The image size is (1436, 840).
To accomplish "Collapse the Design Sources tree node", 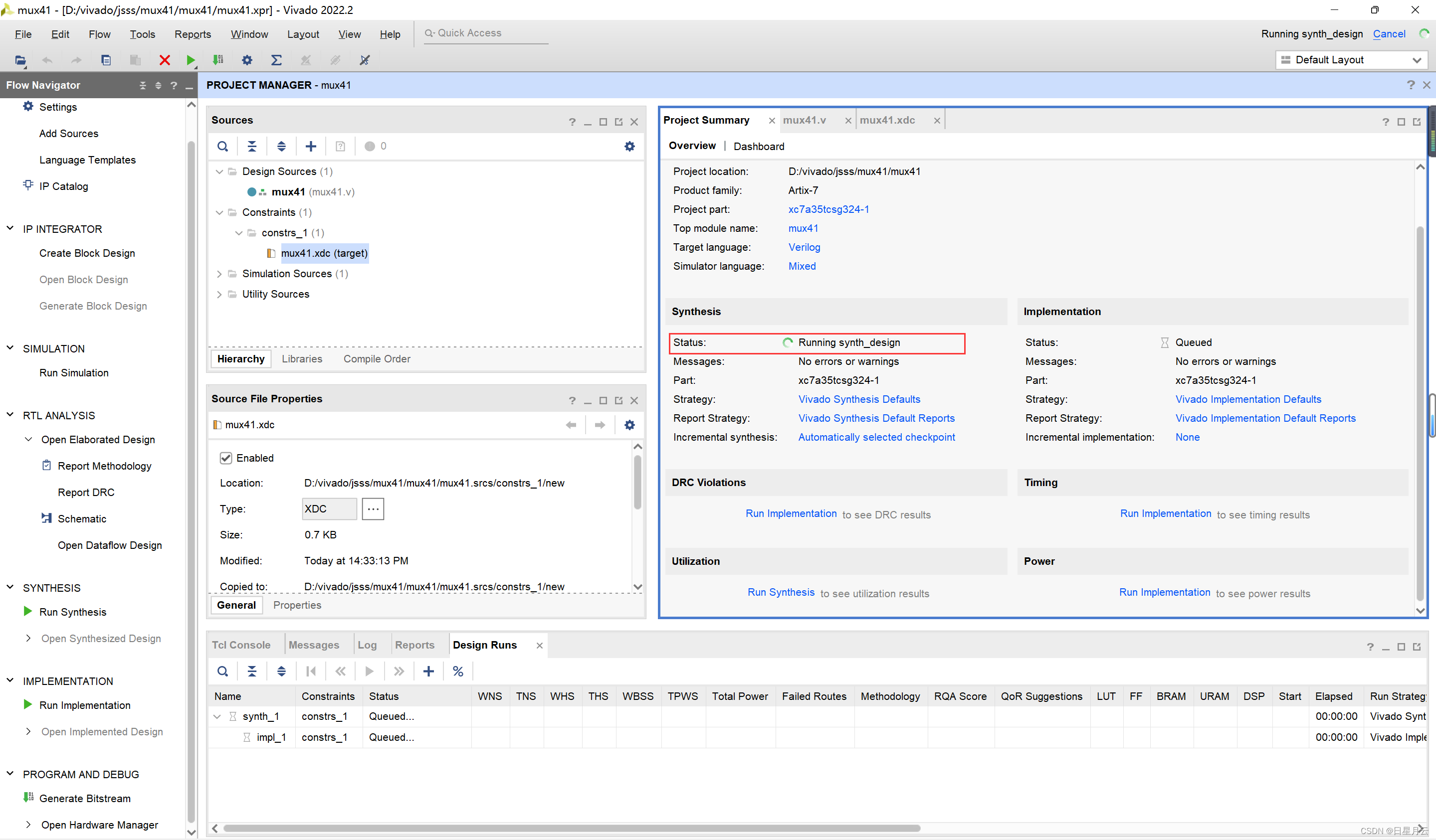I will click(219, 171).
